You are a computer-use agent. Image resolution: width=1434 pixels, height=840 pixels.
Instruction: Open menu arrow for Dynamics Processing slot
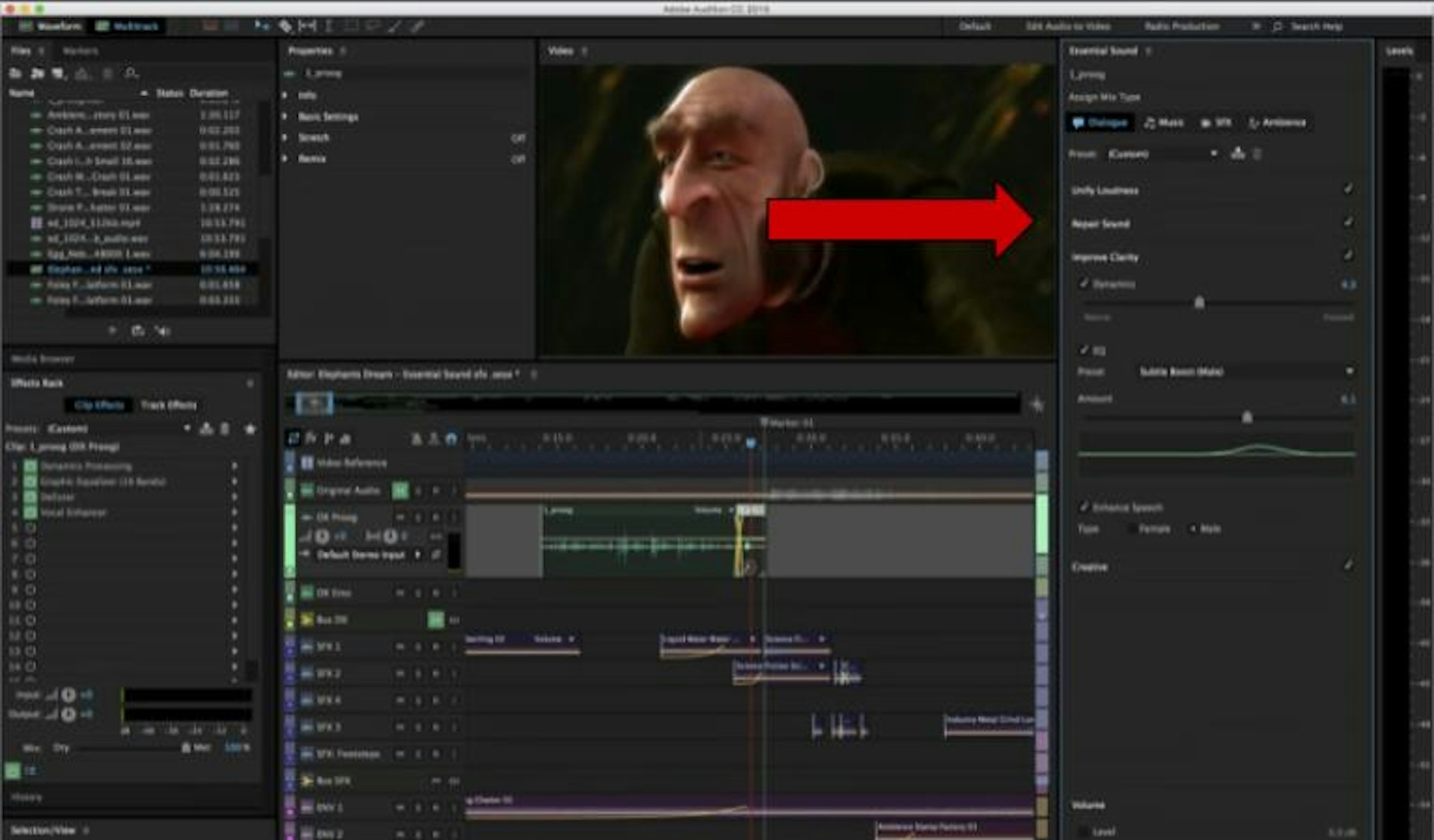coord(235,466)
